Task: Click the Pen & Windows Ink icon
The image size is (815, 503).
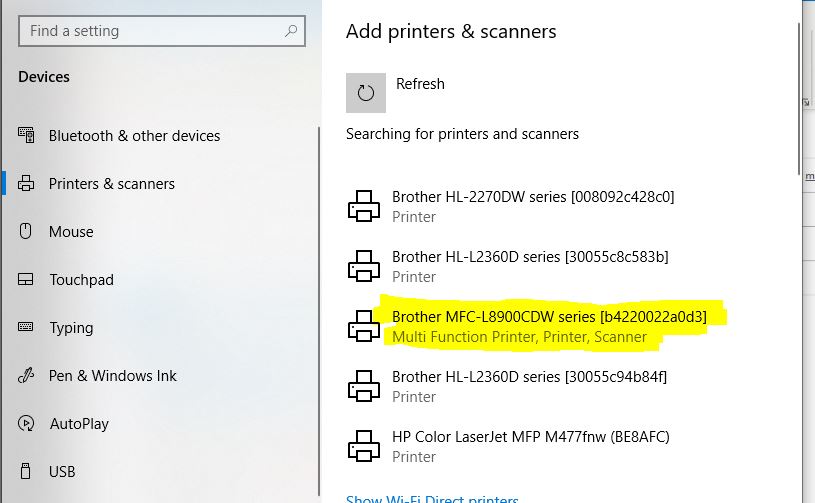Action: [25, 375]
